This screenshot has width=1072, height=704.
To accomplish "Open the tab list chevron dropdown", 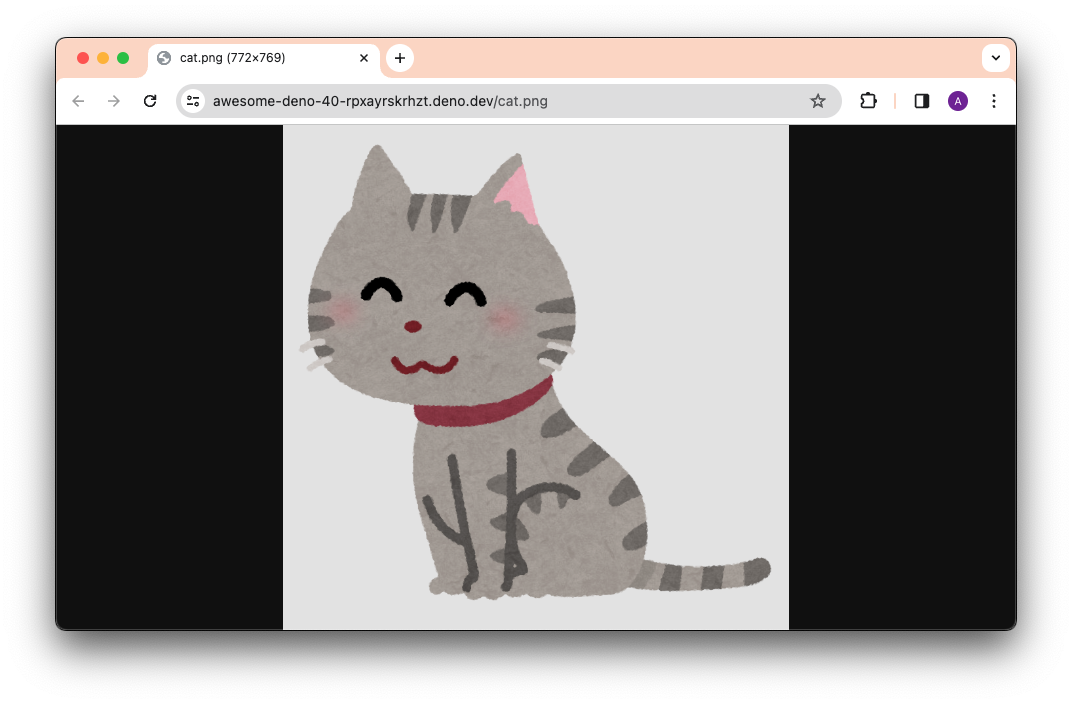I will pos(996,58).
